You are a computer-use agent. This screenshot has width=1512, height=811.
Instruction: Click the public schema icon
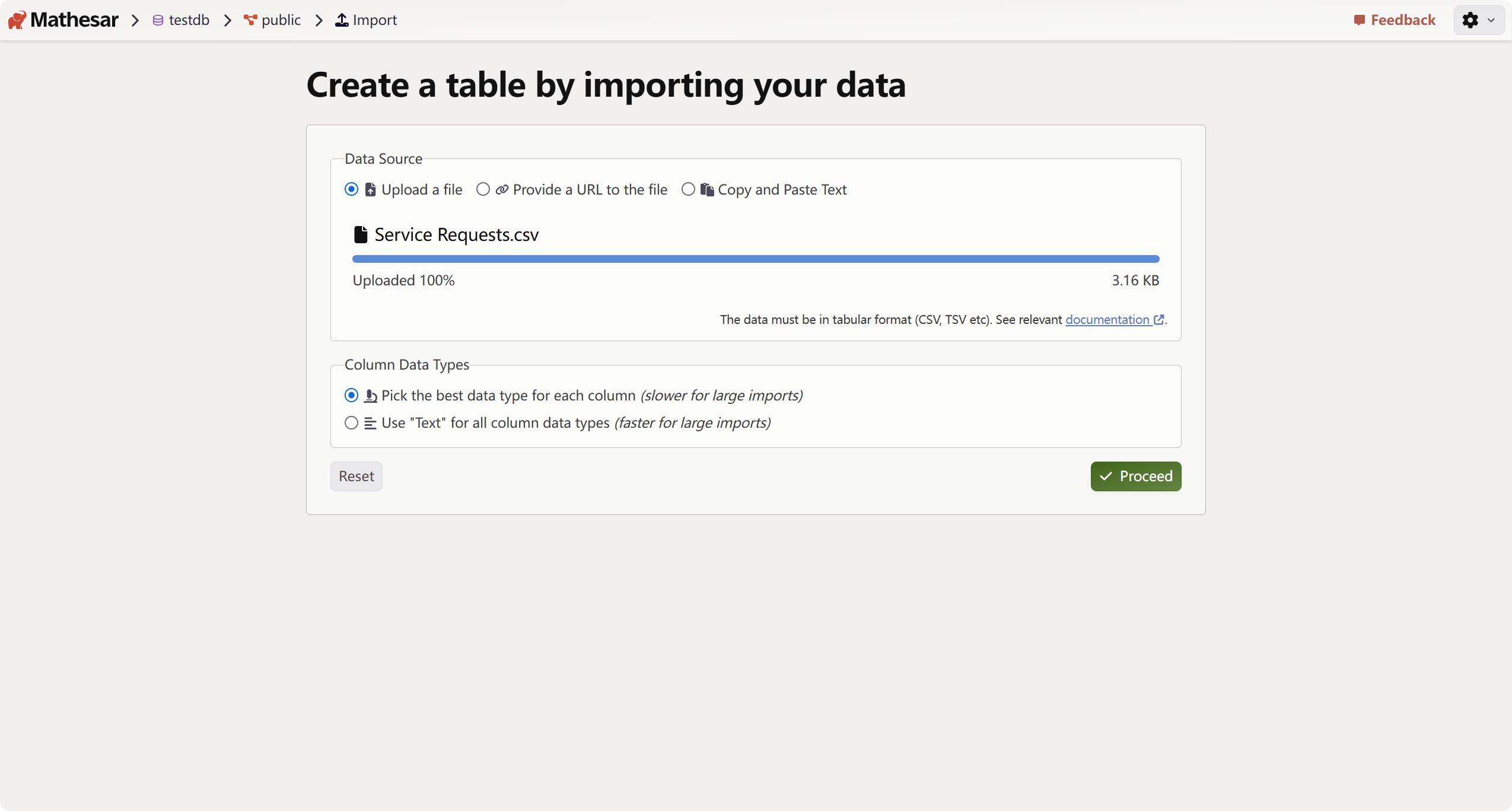click(250, 20)
